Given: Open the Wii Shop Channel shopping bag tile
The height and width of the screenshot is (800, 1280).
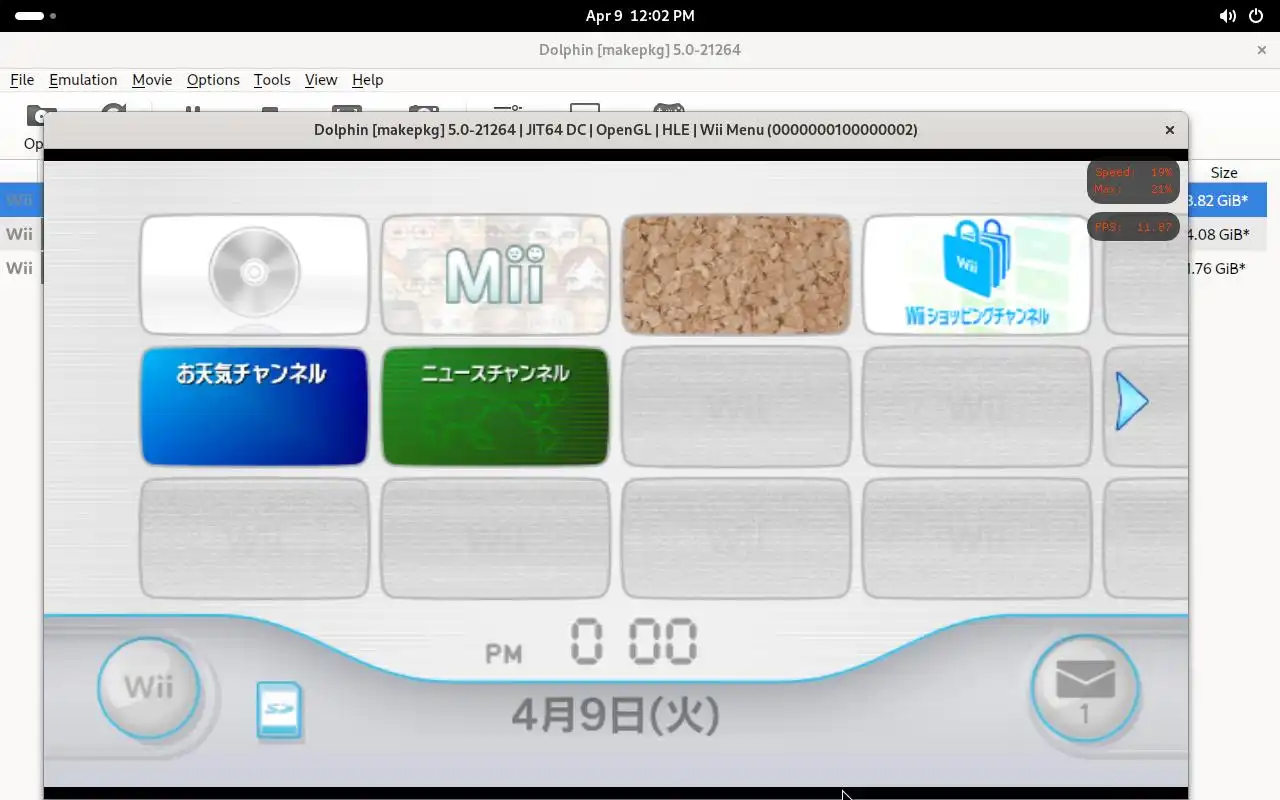Looking at the screenshot, I should [x=977, y=274].
